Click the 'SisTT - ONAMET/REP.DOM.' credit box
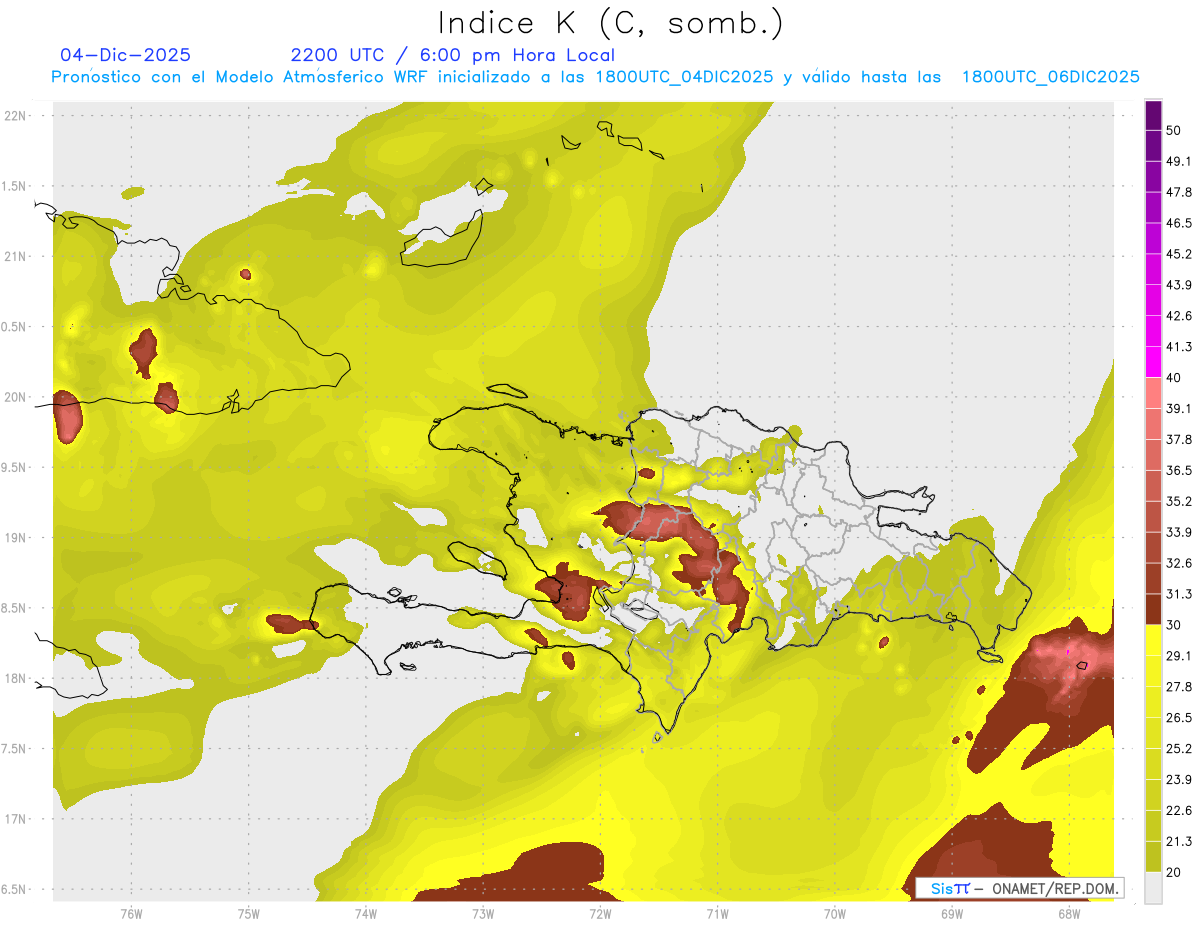1200x927 pixels. (x=1020, y=888)
